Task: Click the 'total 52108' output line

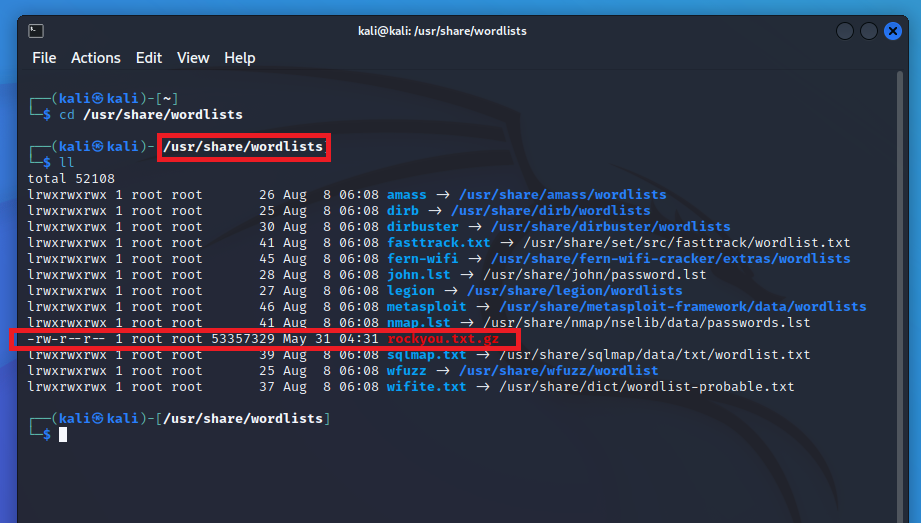Action: click(x=71, y=179)
